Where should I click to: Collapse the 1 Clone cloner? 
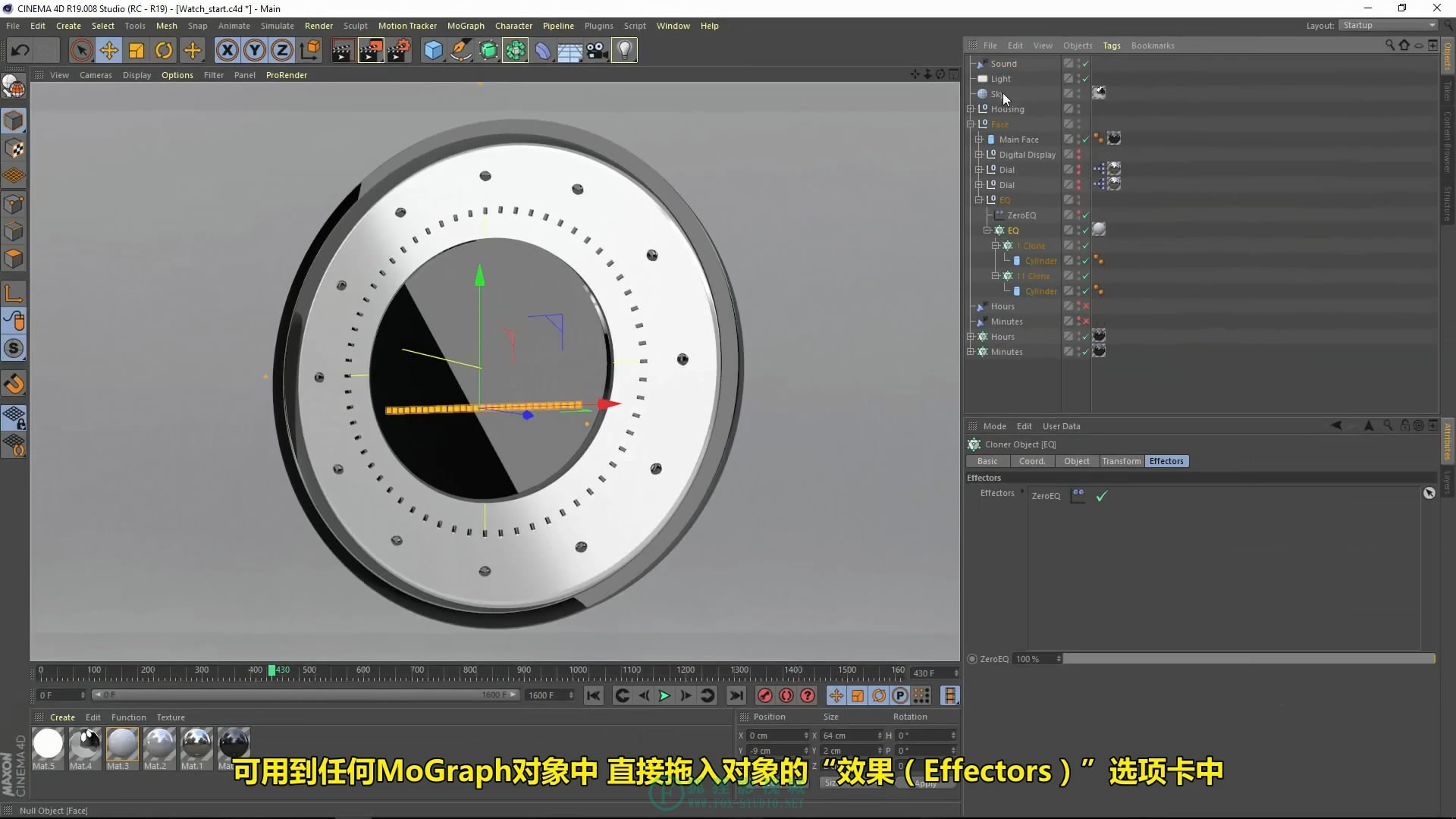point(996,246)
